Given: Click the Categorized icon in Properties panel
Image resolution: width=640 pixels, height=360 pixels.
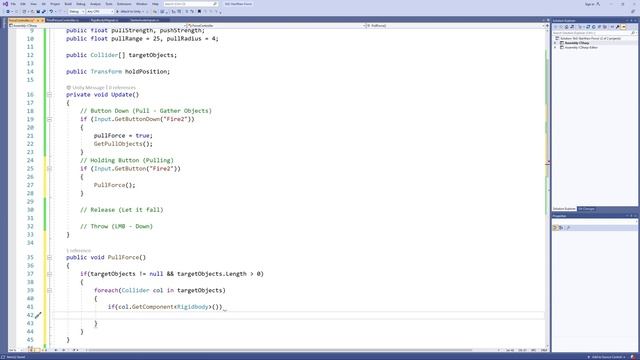Looking at the screenshot, I should click(x=555, y=228).
